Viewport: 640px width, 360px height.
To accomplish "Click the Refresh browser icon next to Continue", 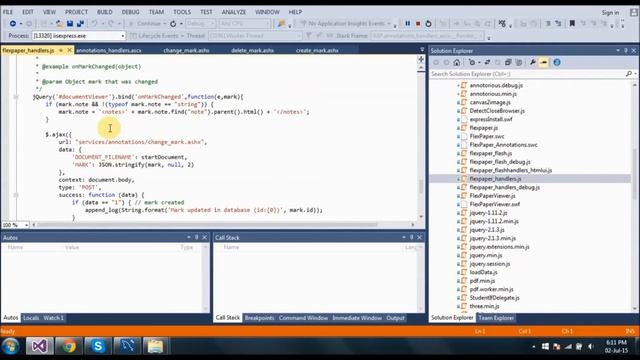I will coord(173,24).
